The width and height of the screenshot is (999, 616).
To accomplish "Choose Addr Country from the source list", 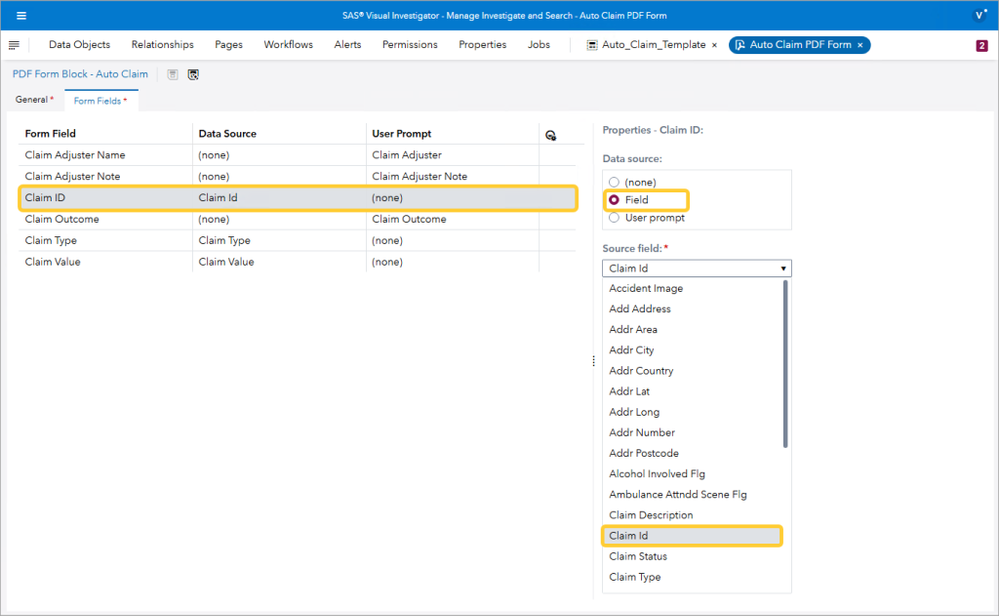I will tap(692, 371).
